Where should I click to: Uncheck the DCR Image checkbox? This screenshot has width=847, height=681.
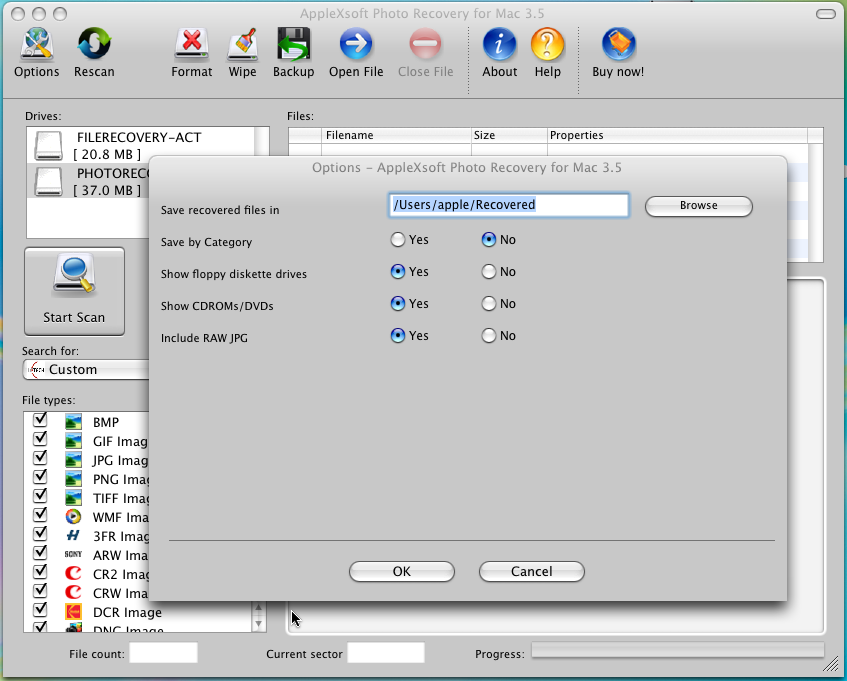(40, 609)
